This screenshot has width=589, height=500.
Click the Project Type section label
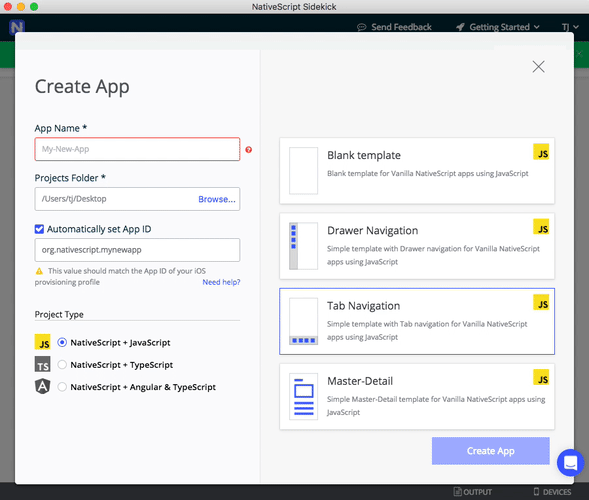pyautogui.click(x=59, y=314)
